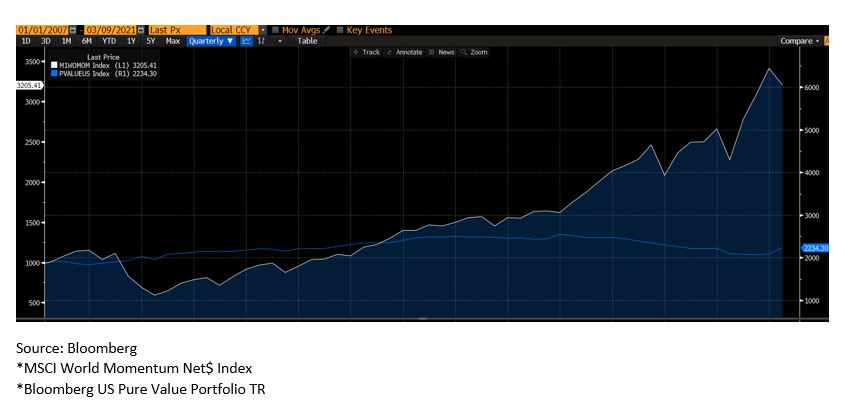Image resolution: width=844 pixels, height=411 pixels.
Task: Activate Track crosshair tool
Action: click(x=367, y=52)
